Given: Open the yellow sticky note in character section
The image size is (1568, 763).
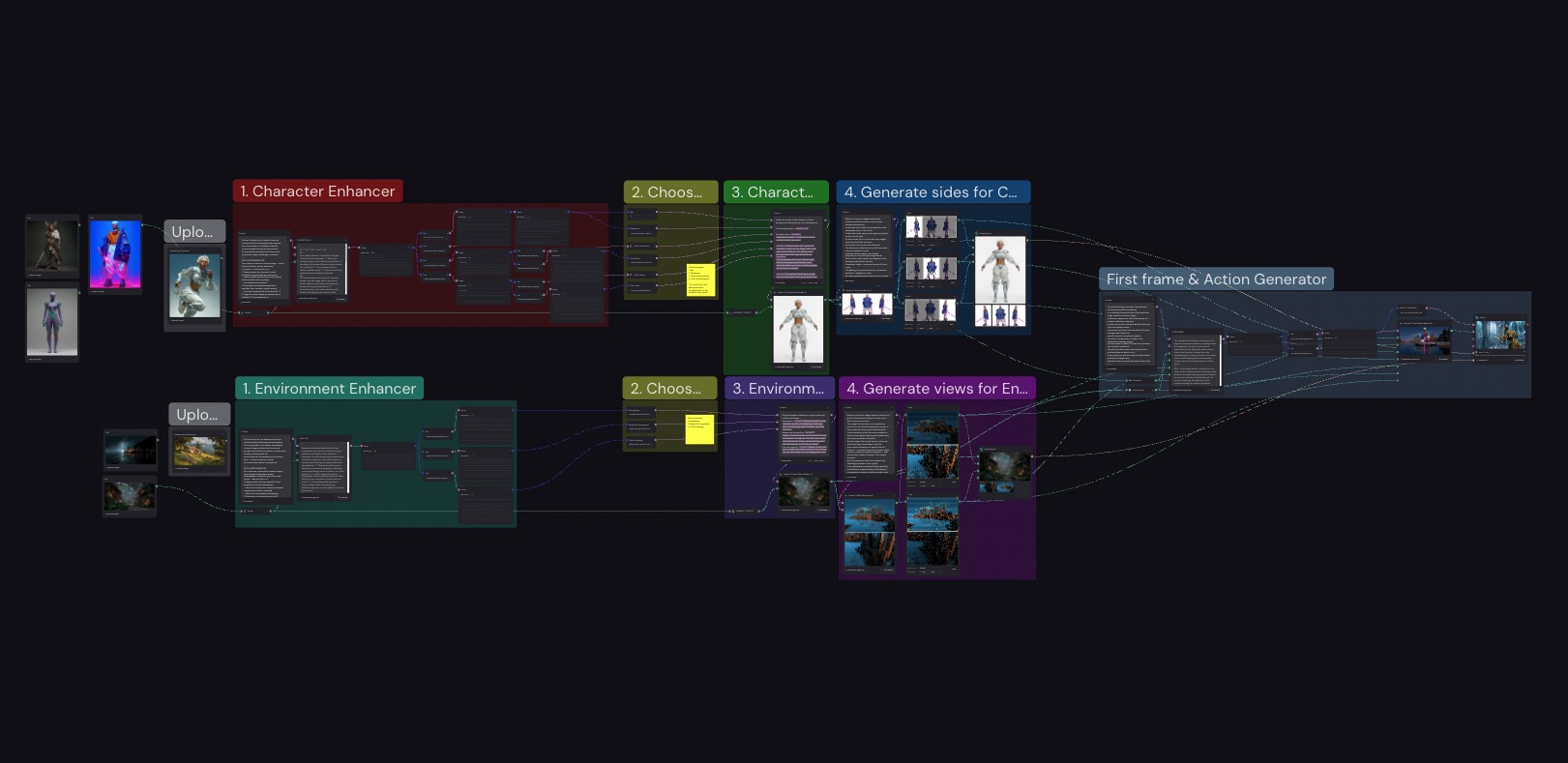Looking at the screenshot, I should coord(700,279).
